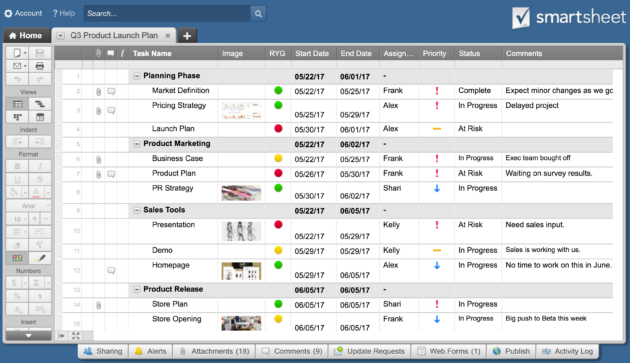Click the font color A button
Screen dimensions: 630x363
(36, 192)
